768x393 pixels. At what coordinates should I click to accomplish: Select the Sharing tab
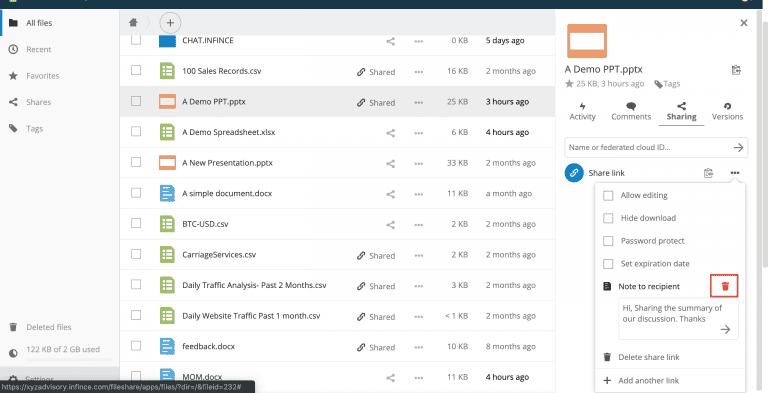(x=681, y=112)
